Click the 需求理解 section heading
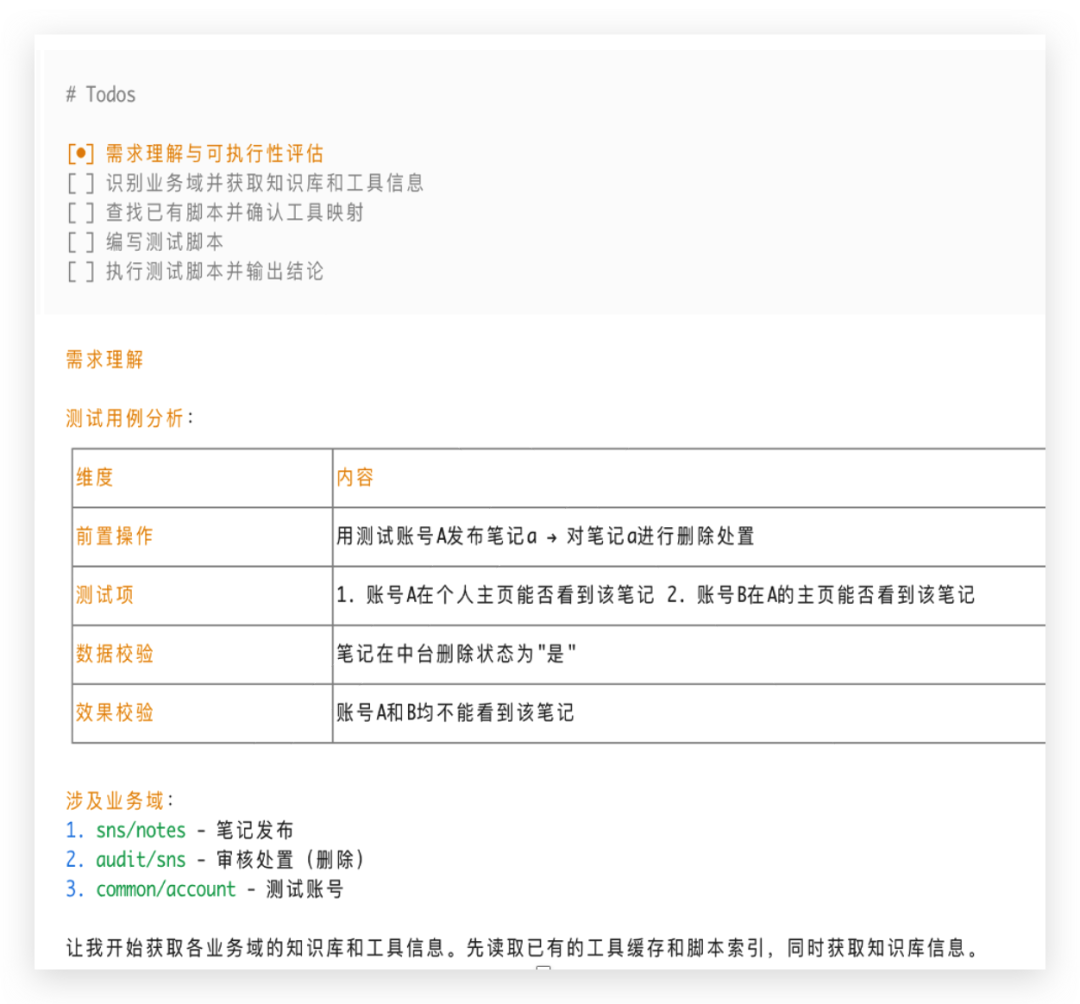1080x1004 pixels. (105, 359)
